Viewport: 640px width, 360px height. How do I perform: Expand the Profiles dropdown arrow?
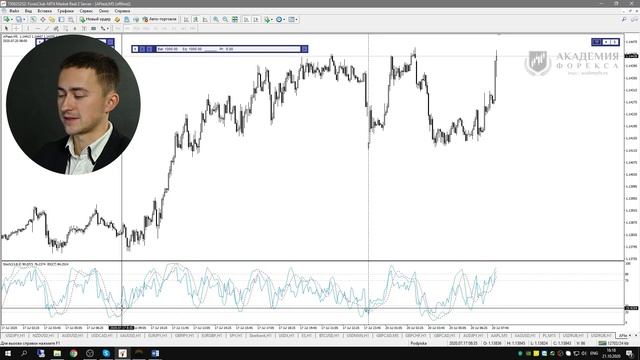coord(24,19)
